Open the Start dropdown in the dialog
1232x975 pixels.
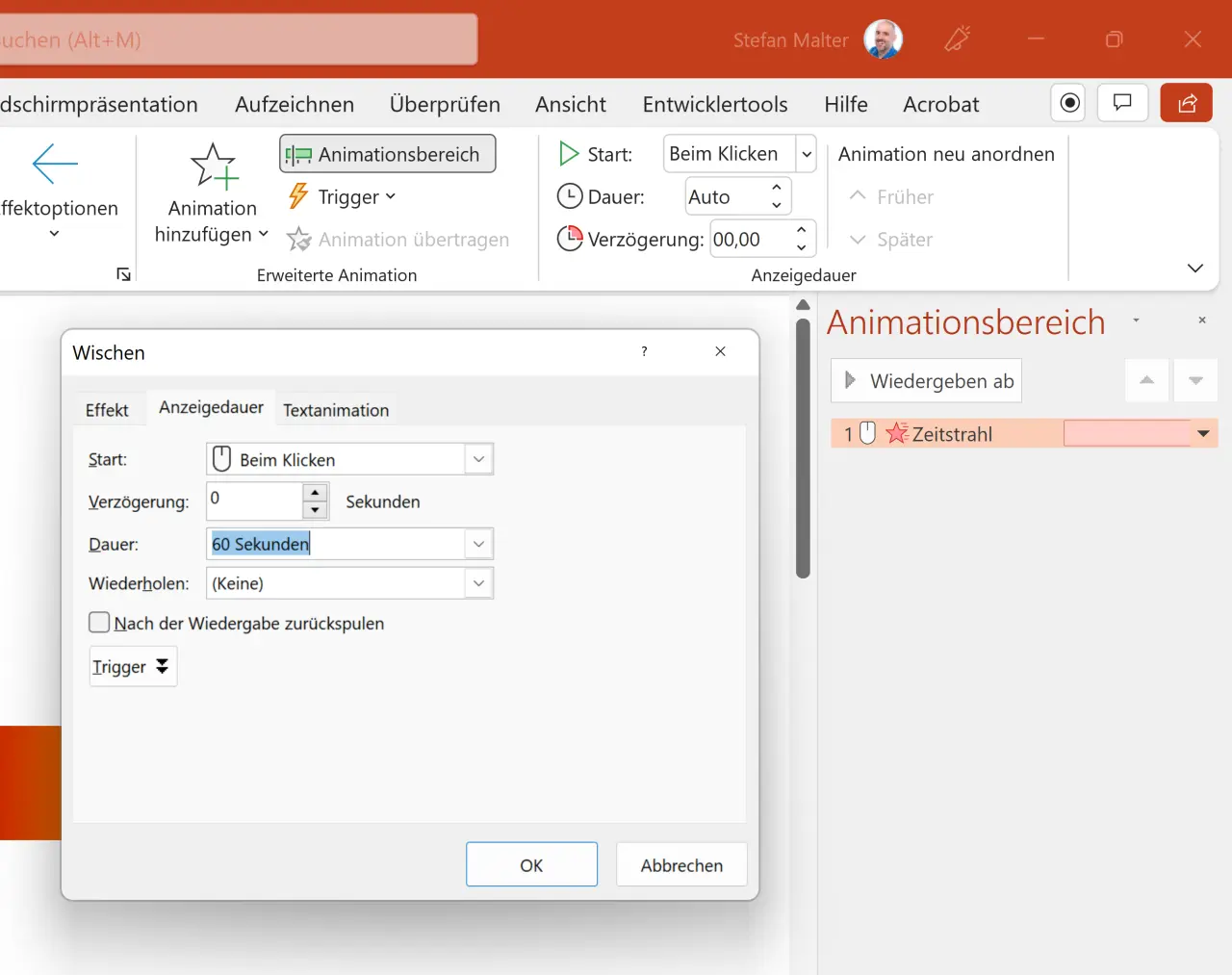point(478,459)
